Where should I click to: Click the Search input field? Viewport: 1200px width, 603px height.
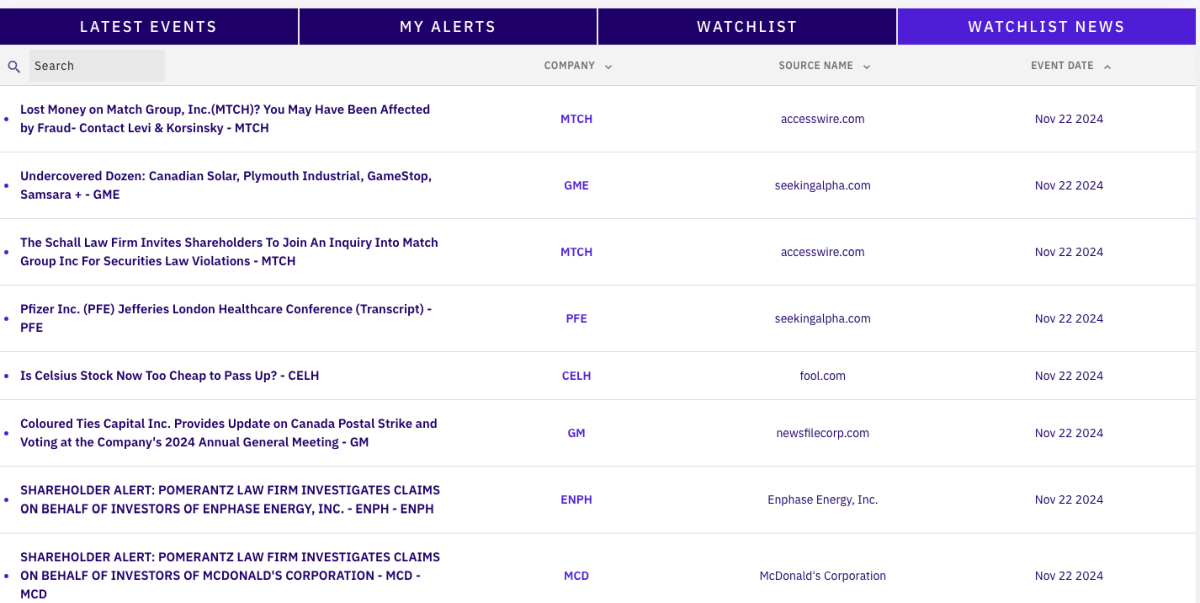(97, 66)
